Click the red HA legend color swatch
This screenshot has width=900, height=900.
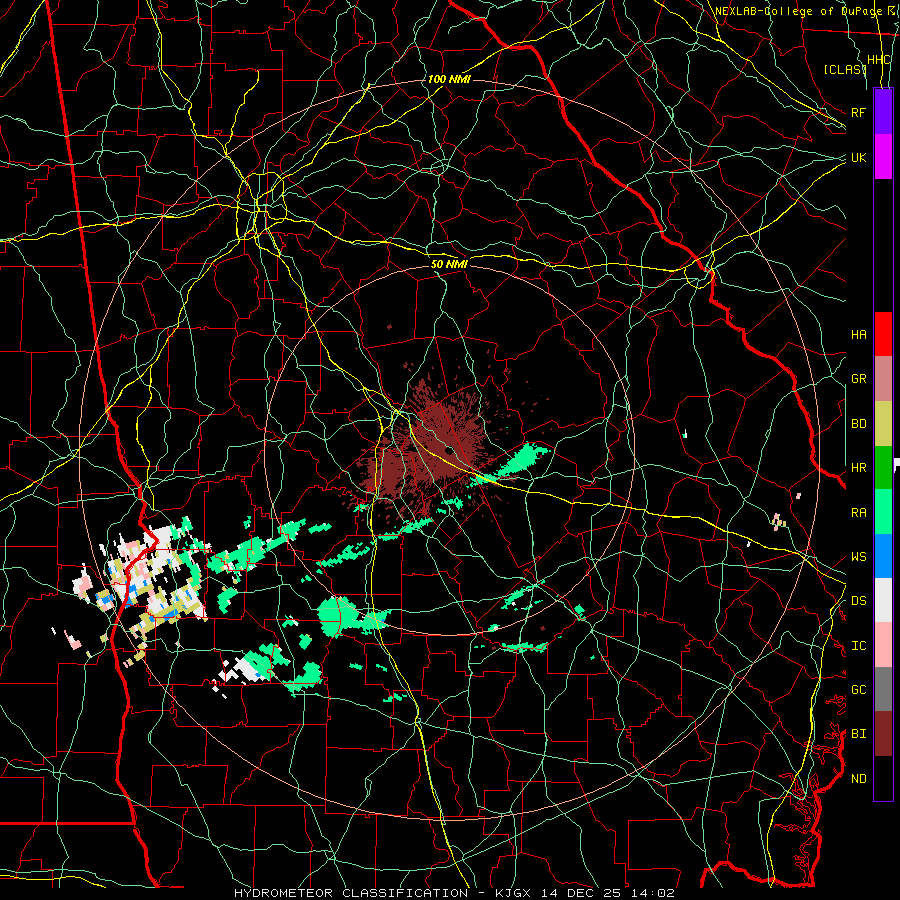point(883,334)
